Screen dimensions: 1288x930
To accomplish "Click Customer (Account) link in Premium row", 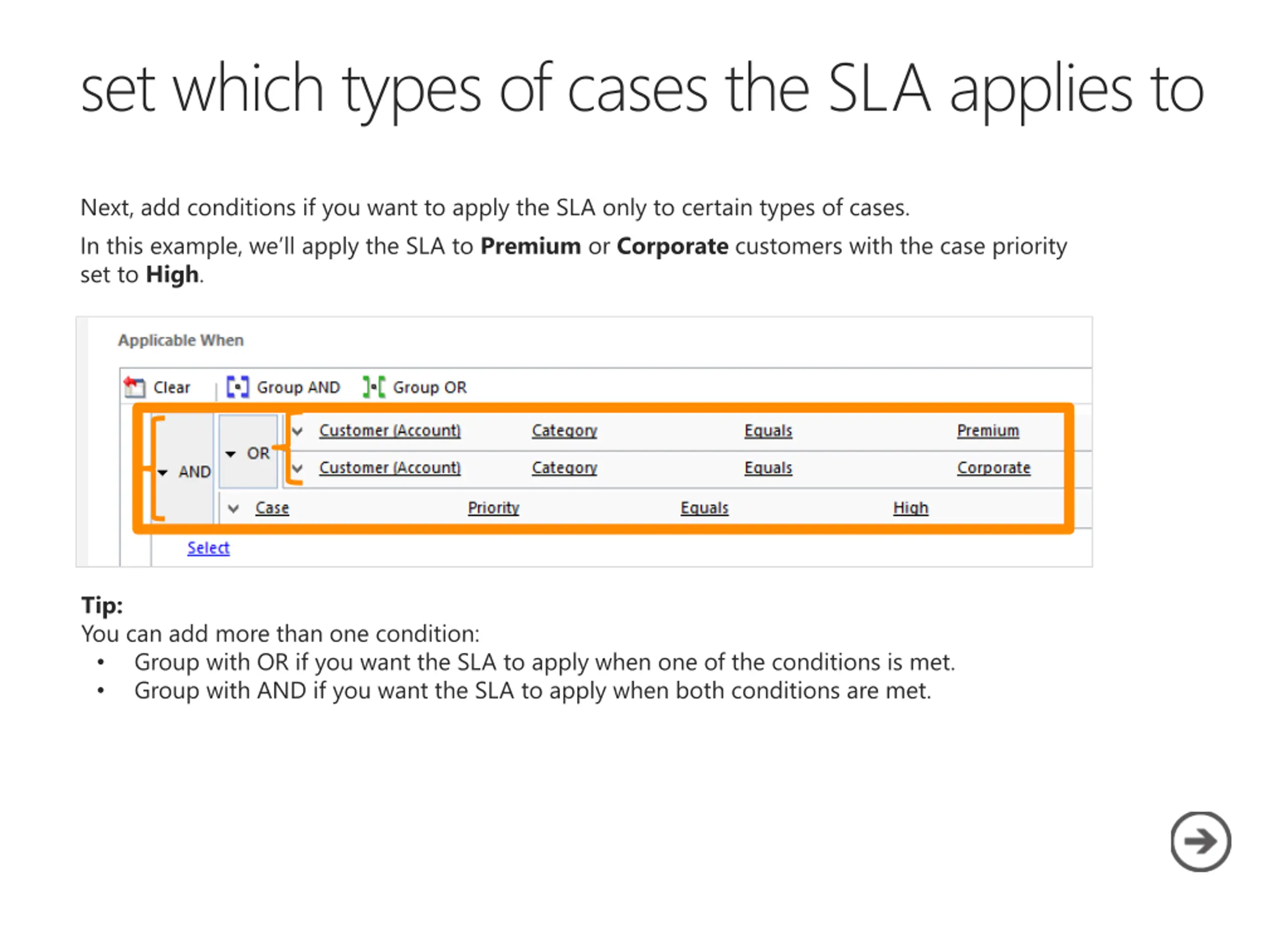I will (389, 431).
